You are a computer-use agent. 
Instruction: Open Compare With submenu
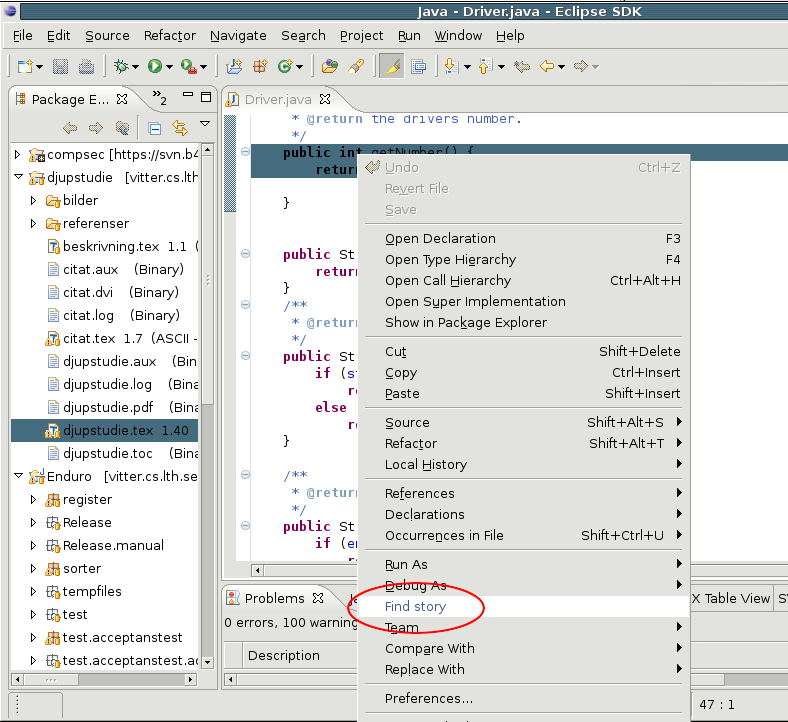point(523,649)
